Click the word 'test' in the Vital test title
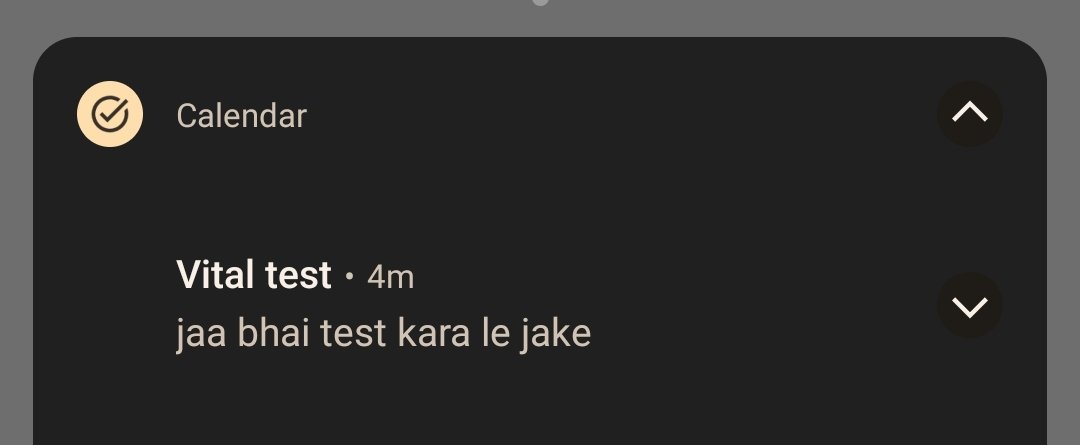1080x445 pixels. [298, 276]
